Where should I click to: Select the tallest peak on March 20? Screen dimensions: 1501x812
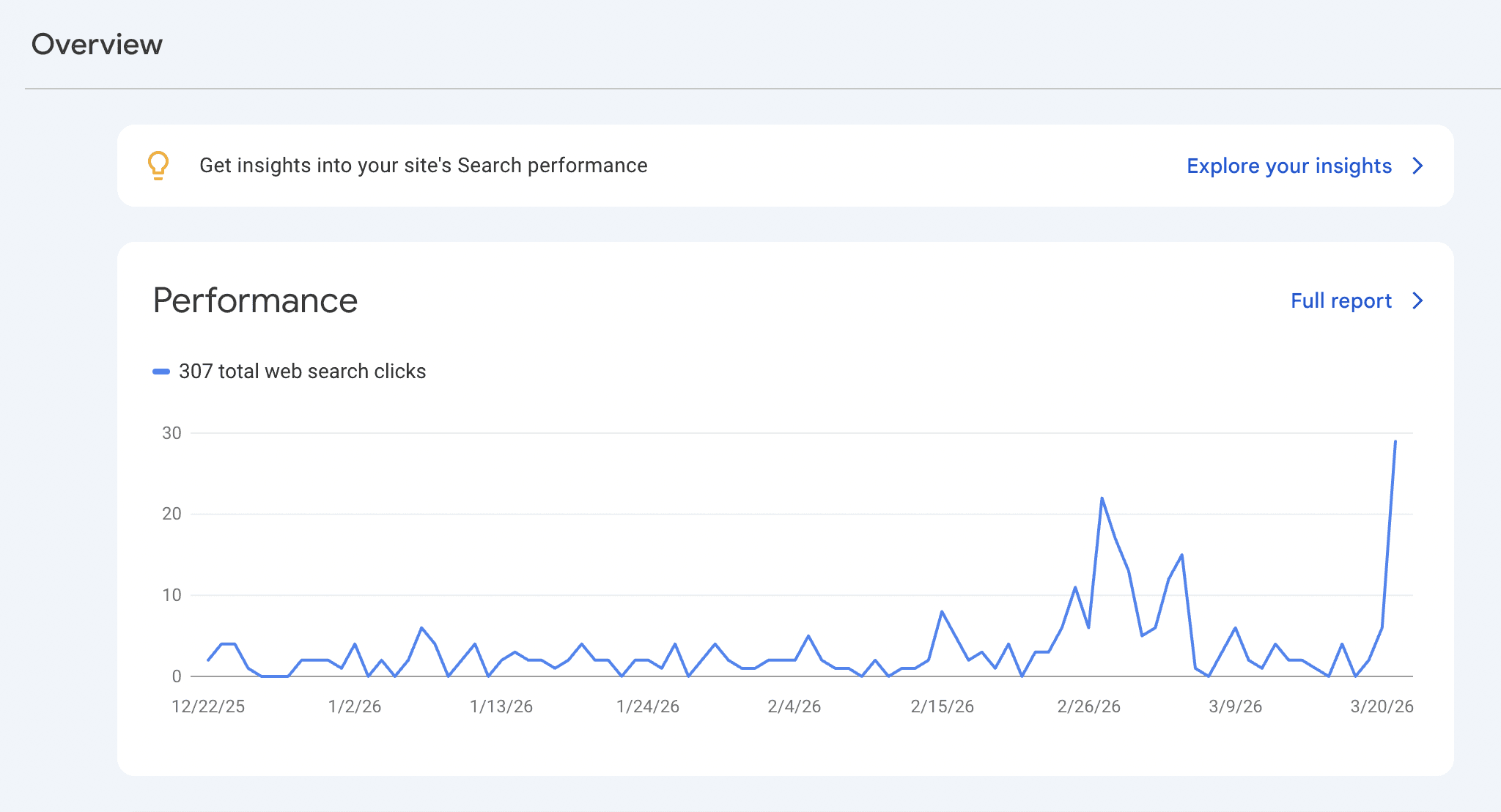click(x=1395, y=443)
